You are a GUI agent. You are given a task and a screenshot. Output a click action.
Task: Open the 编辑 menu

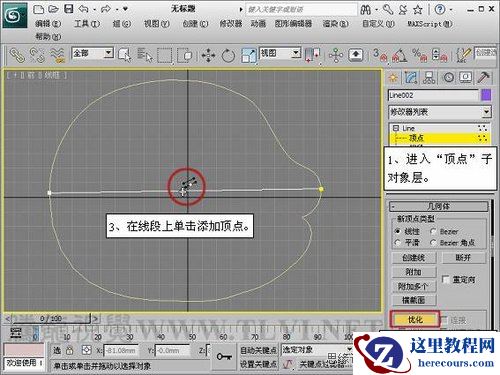48,24
